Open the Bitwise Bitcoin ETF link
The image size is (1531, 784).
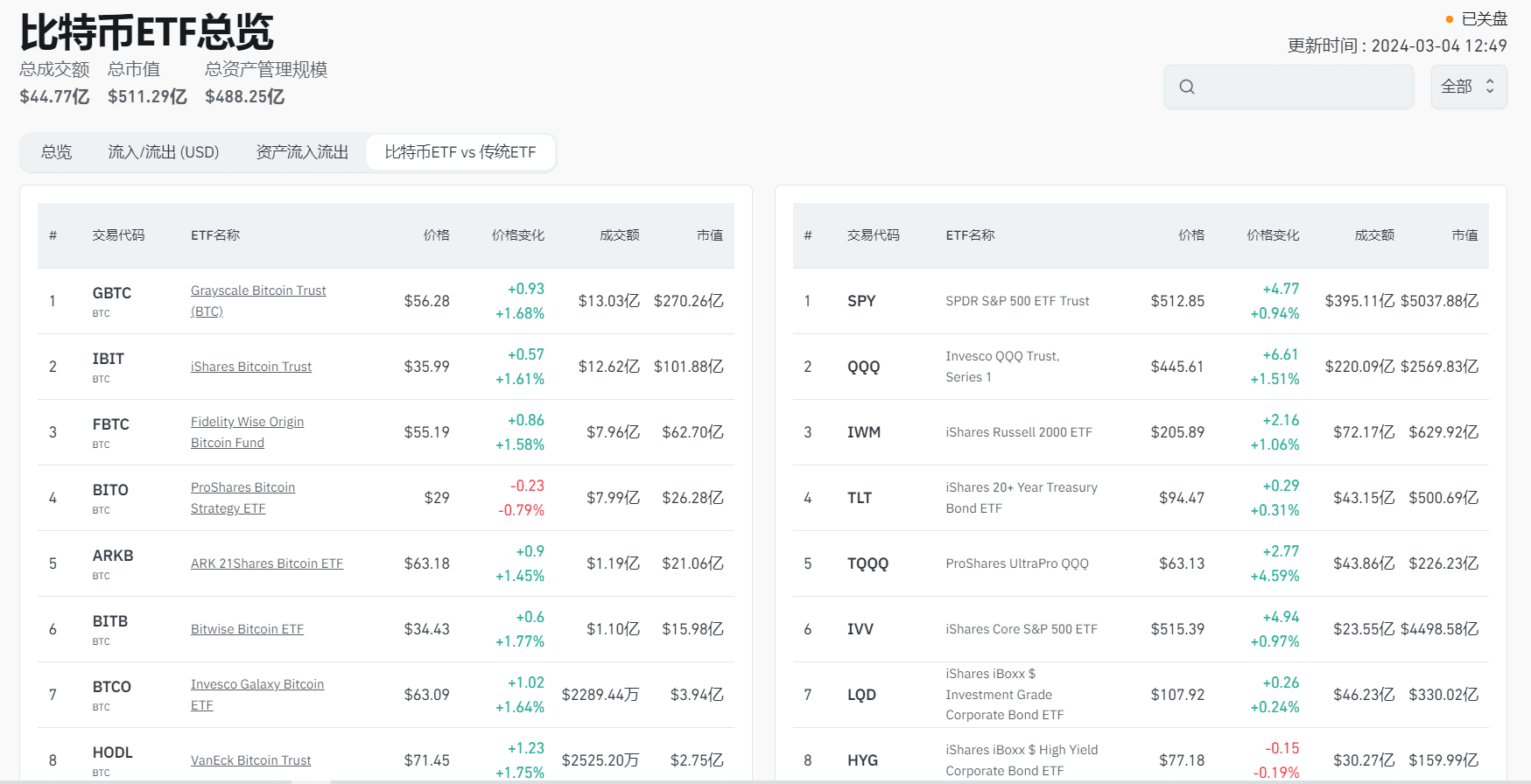point(248,629)
